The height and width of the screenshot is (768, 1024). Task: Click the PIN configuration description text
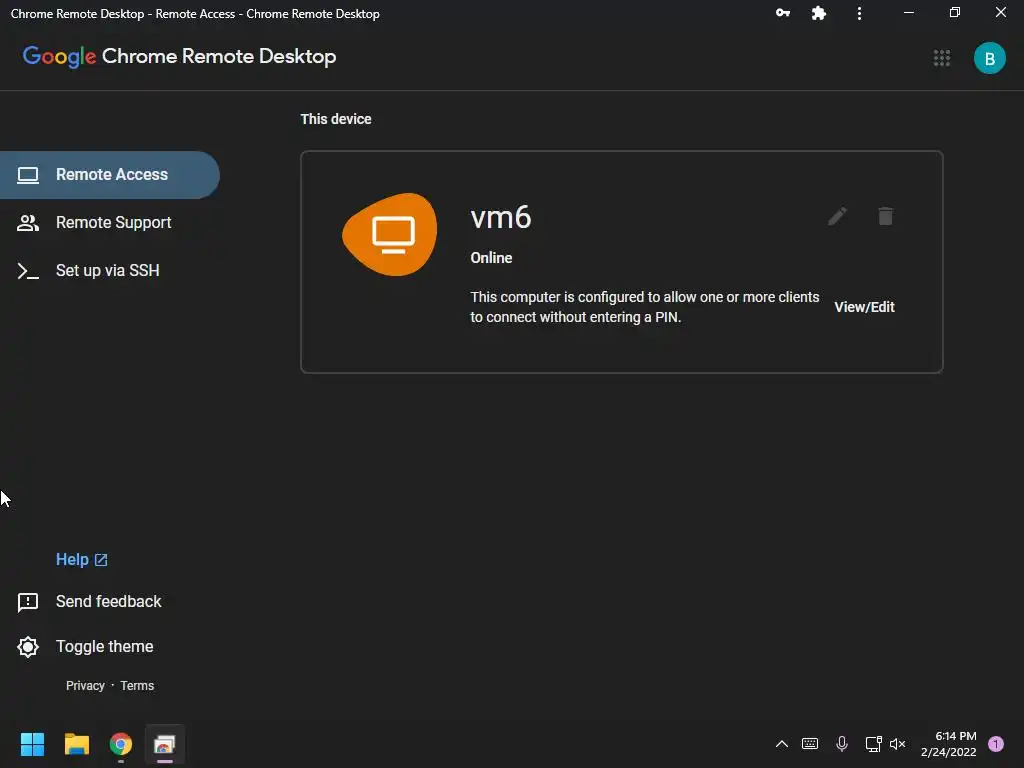(x=645, y=307)
